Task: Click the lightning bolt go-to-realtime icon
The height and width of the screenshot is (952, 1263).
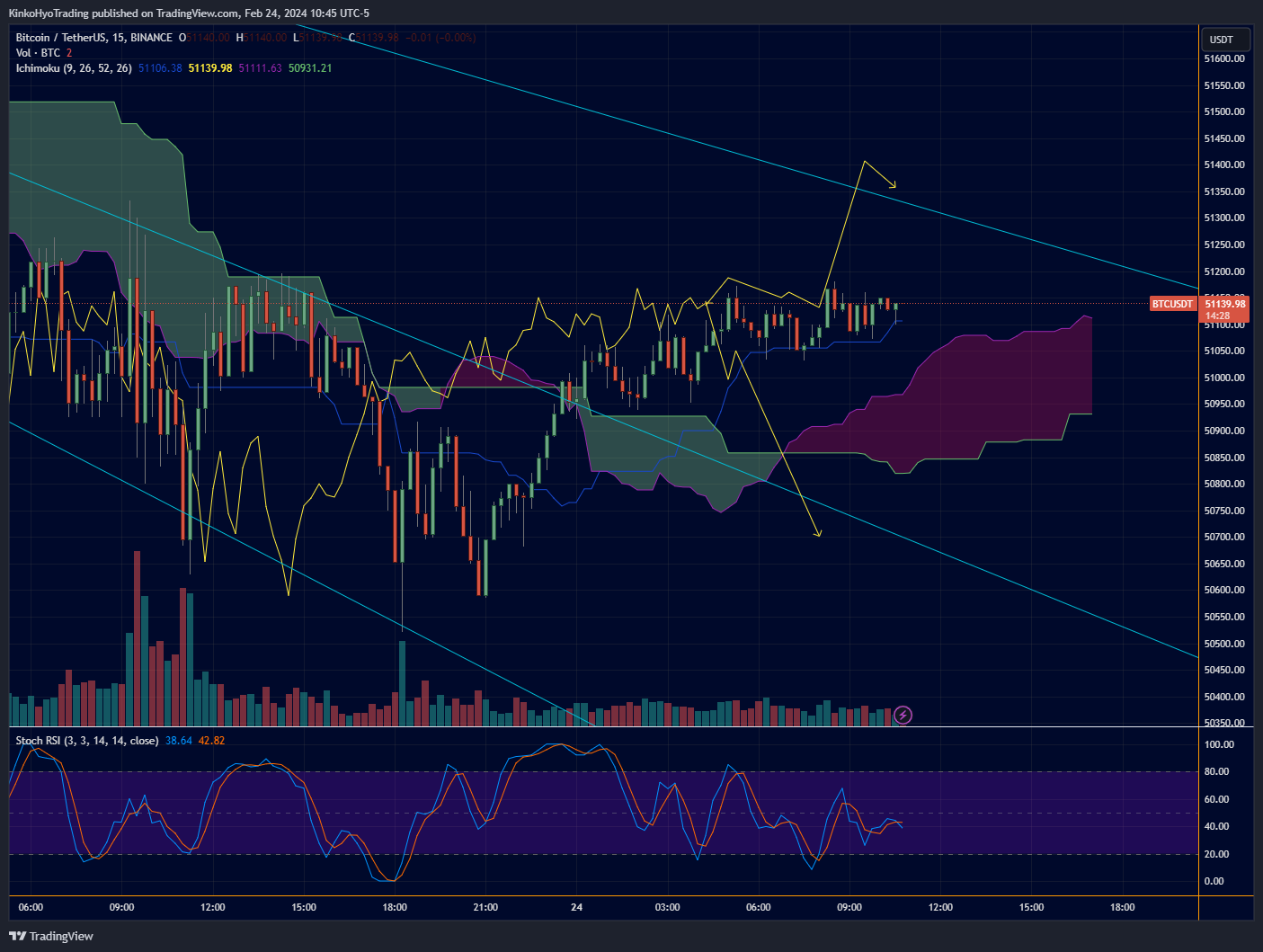Action: (903, 716)
